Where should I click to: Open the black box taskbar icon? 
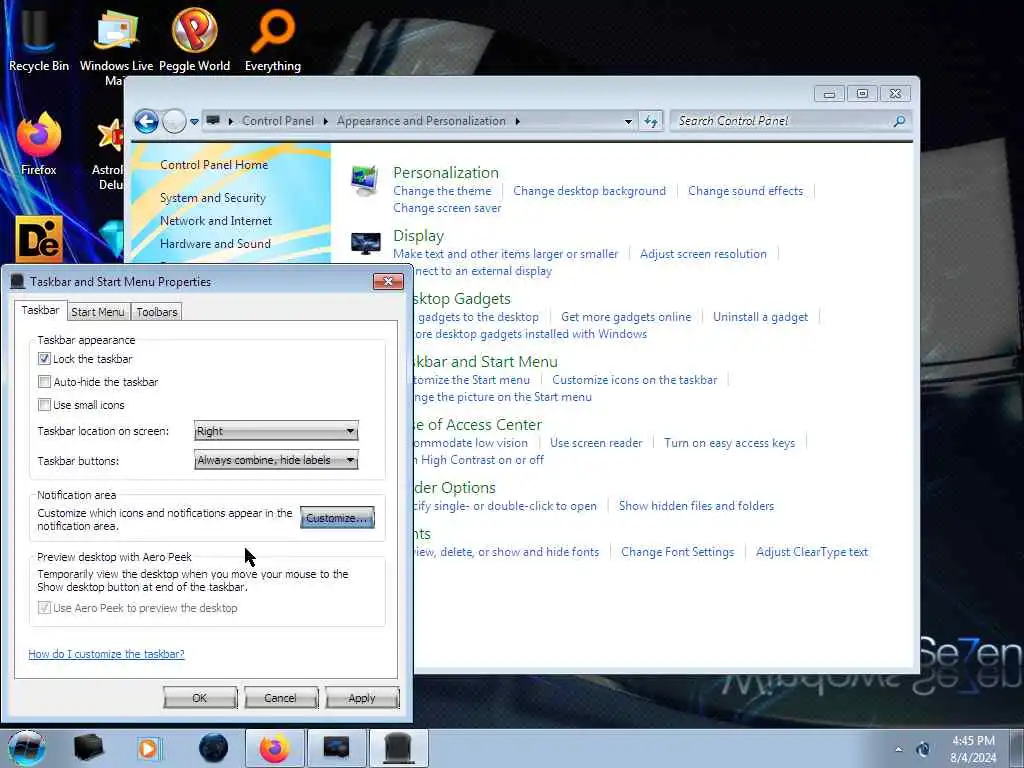[88, 748]
